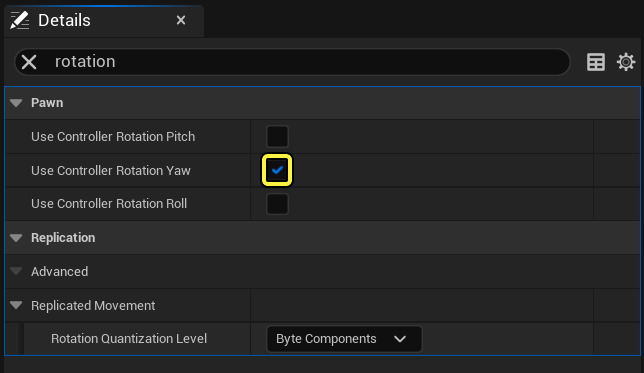Click the Replicated Movement row label
The height and width of the screenshot is (373, 644).
pos(93,305)
